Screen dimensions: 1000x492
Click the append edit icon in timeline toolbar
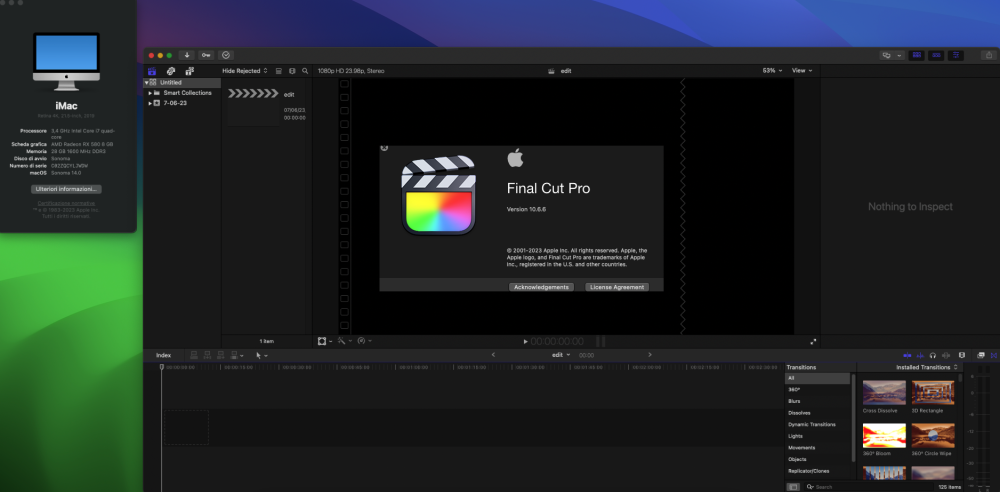(x=221, y=355)
